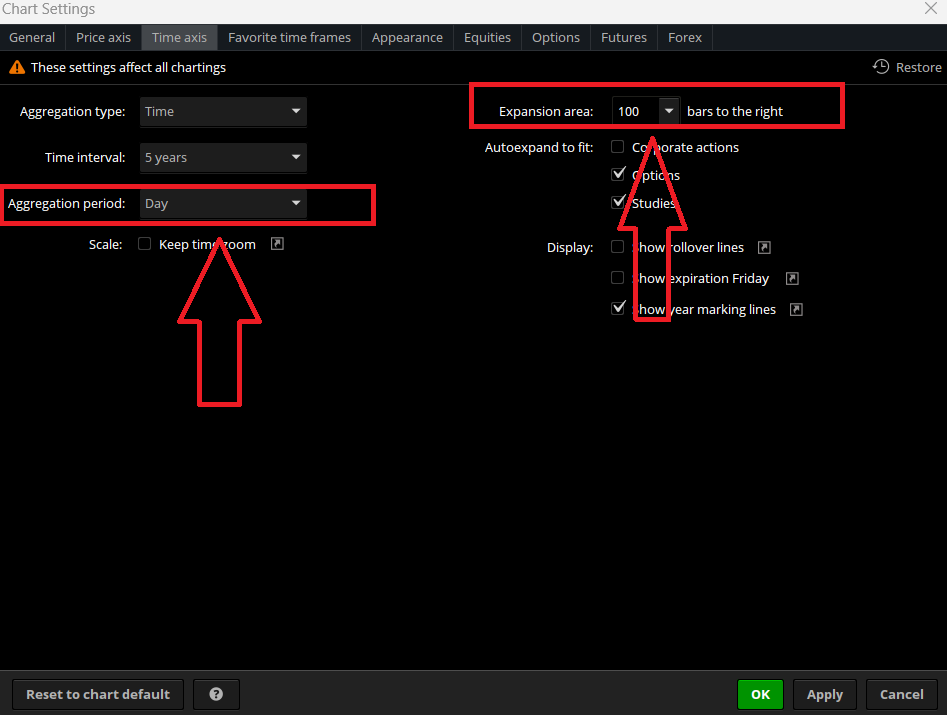Uncheck the Studies autoexpand checkbox

tap(618, 203)
